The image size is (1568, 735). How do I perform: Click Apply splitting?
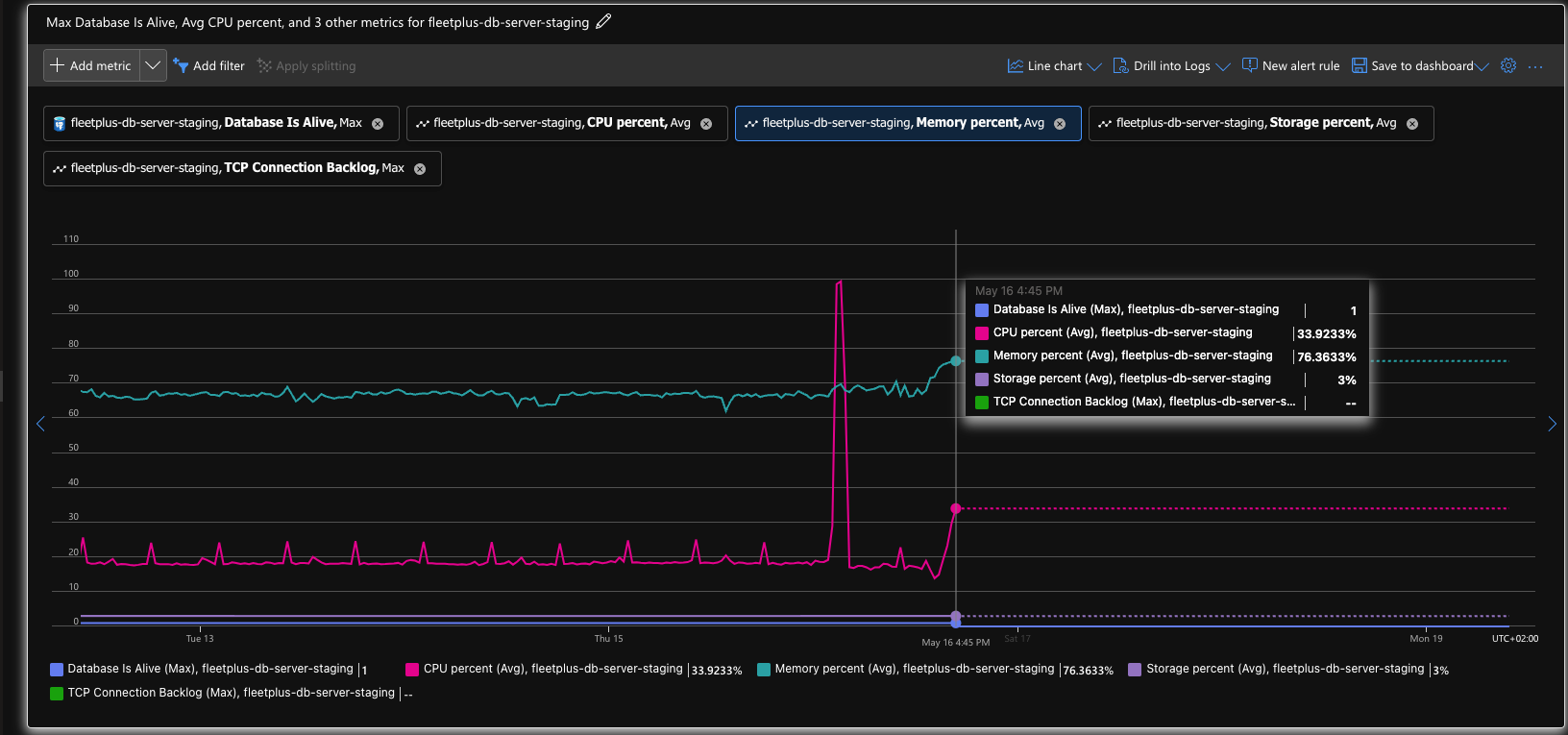click(306, 65)
